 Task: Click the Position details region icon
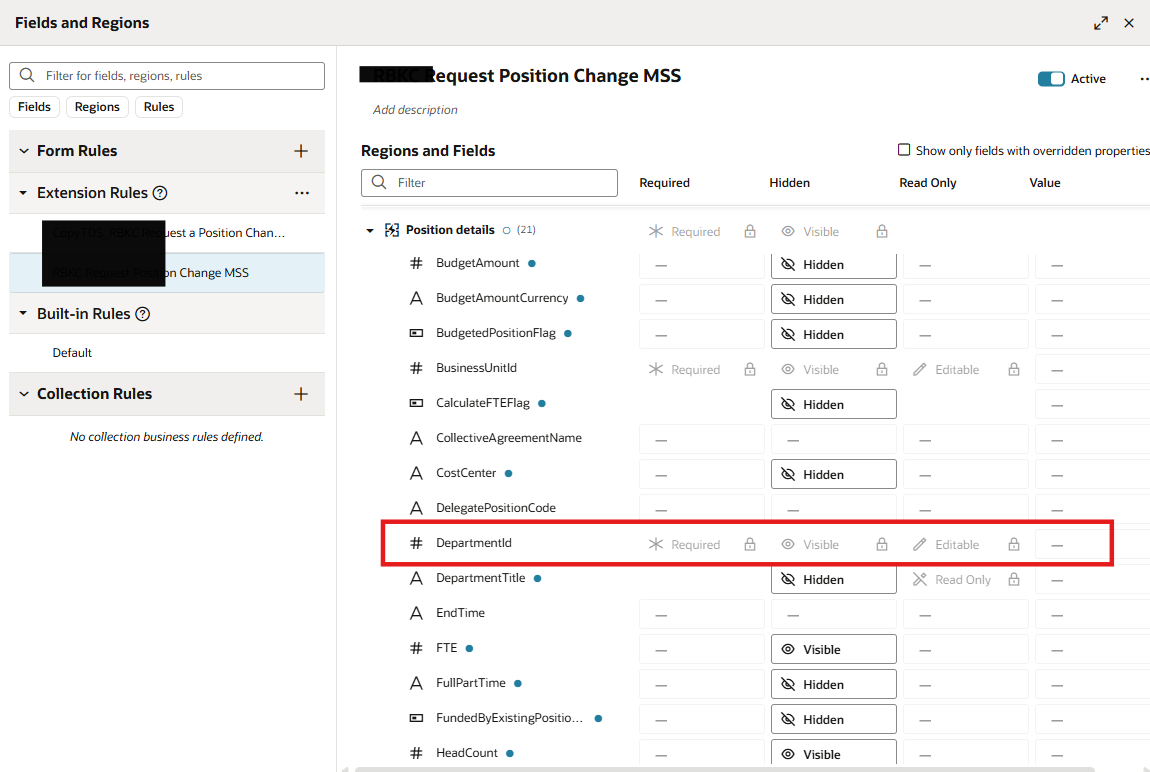[x=392, y=230]
